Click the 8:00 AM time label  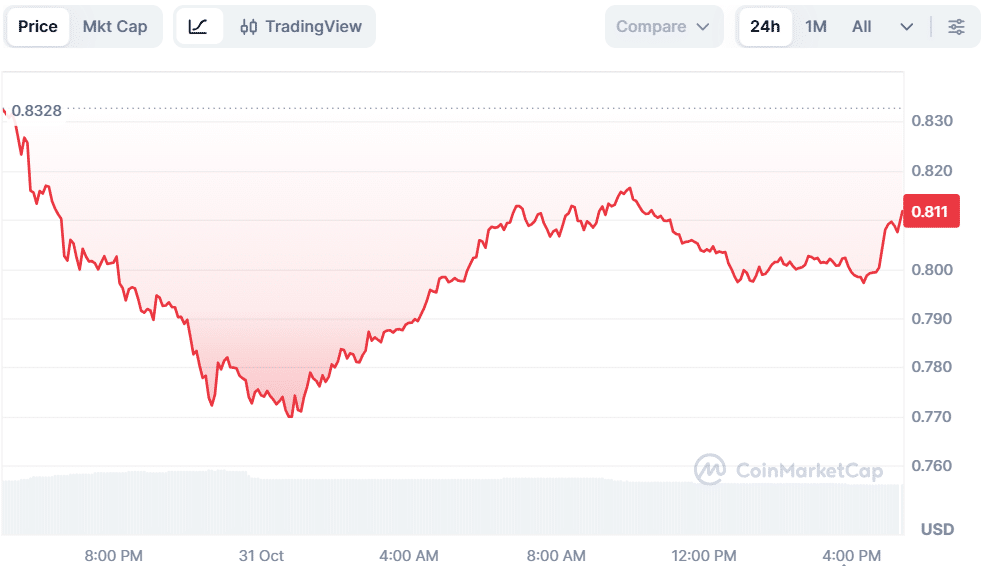click(556, 555)
